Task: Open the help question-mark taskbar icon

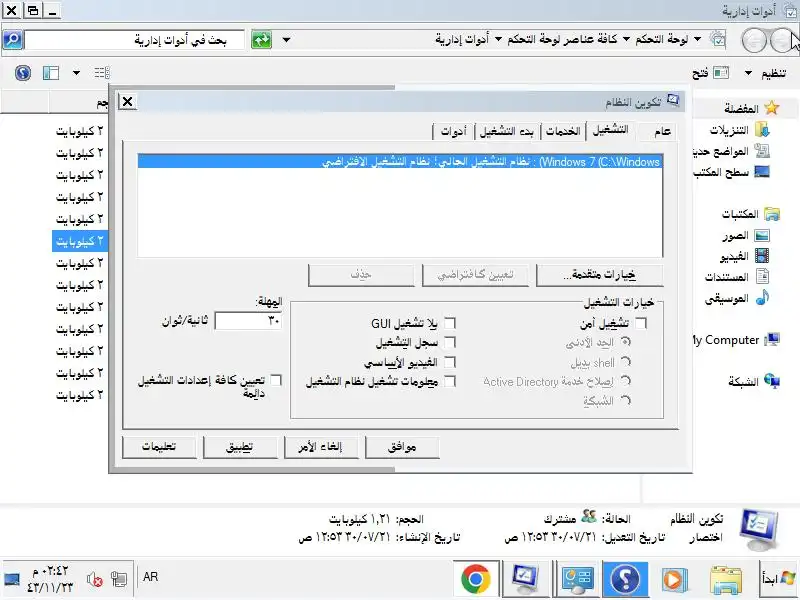Action: [x=626, y=579]
